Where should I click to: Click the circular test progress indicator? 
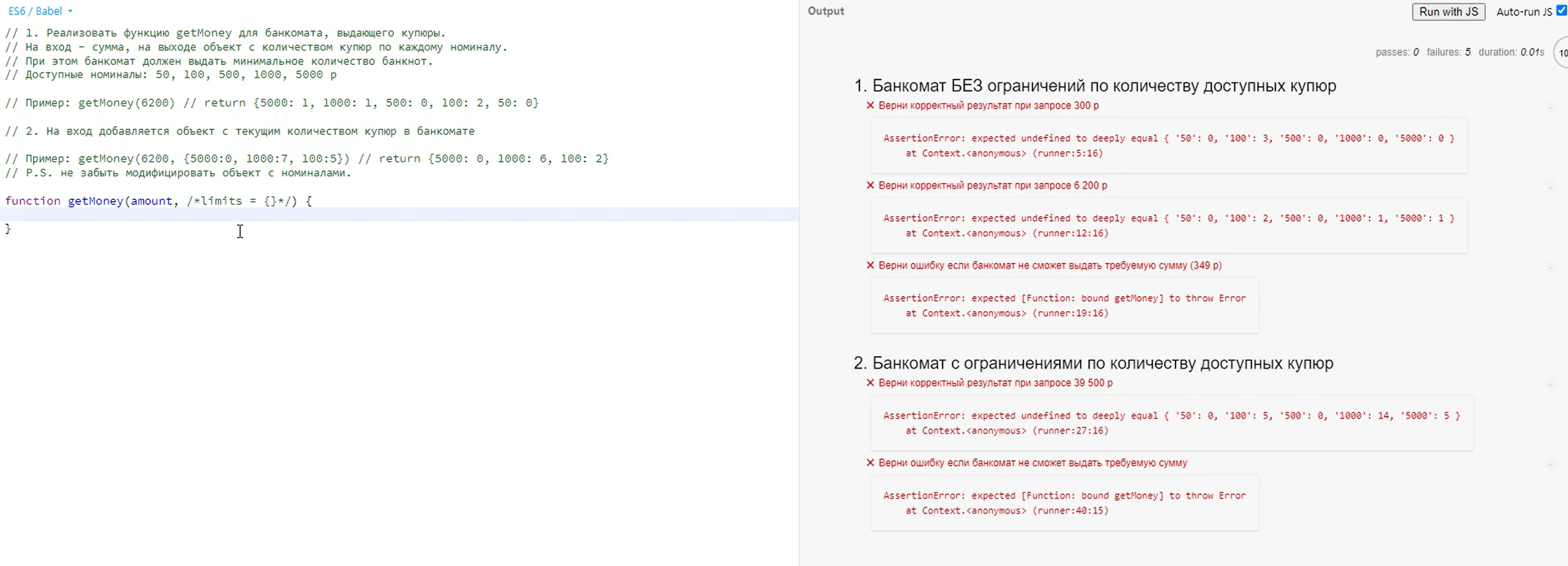pos(1561,53)
